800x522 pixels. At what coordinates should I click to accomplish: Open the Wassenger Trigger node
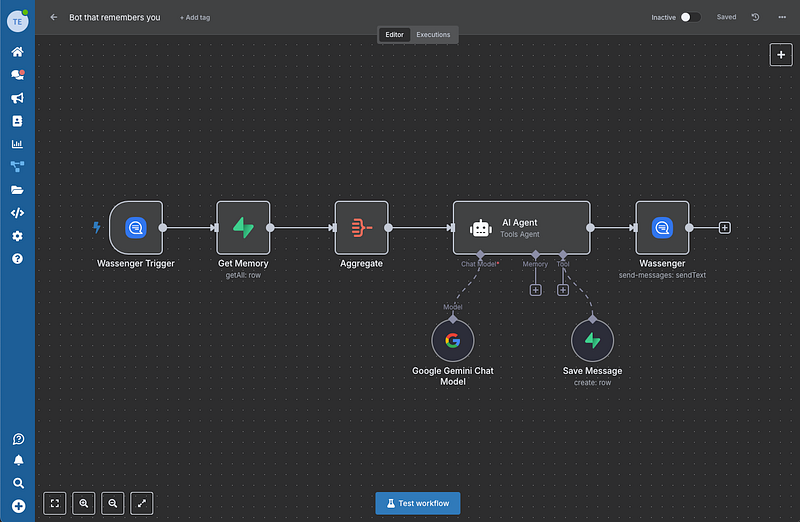136,228
